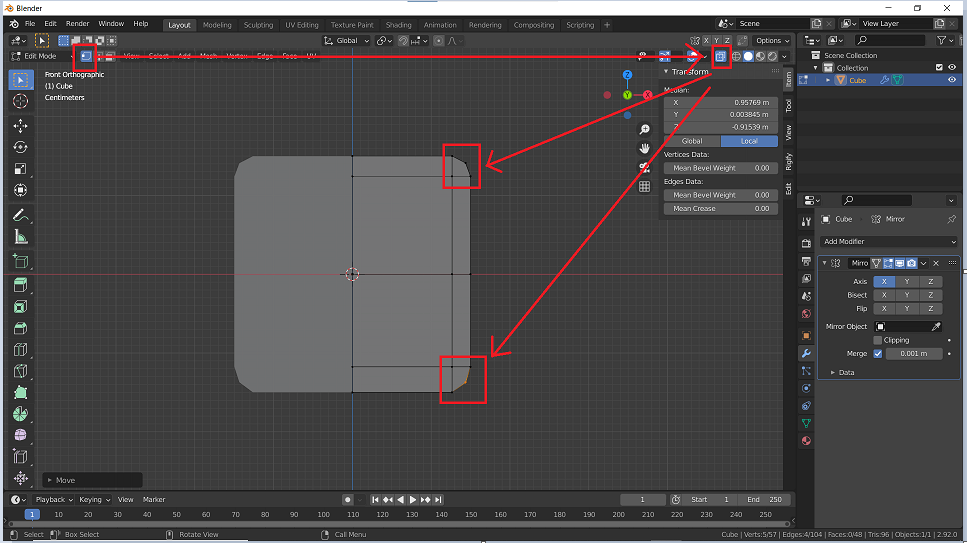Viewport: 967px width, 543px height.
Task: Activate the Poly Build tool
Action: [x=20, y=392]
